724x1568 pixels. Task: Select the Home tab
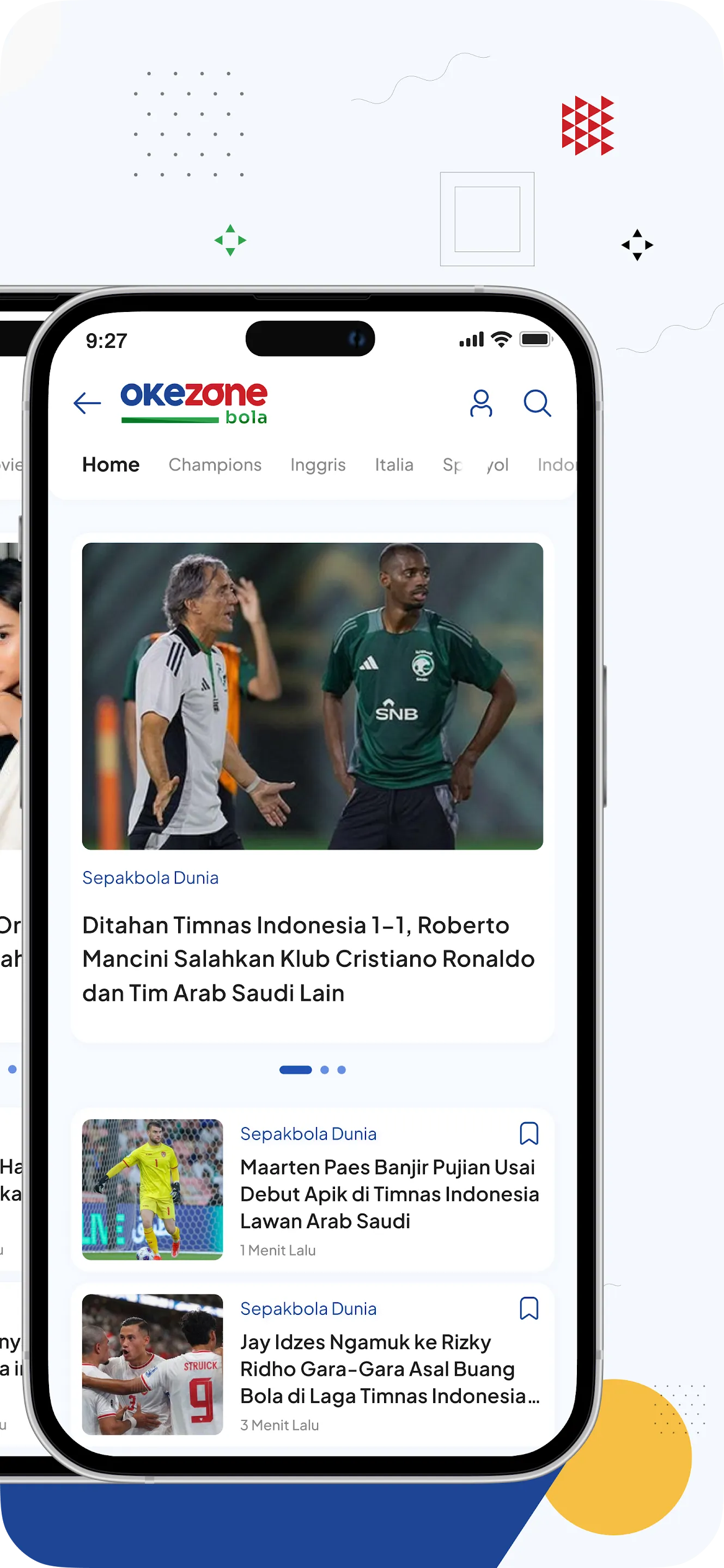point(111,464)
